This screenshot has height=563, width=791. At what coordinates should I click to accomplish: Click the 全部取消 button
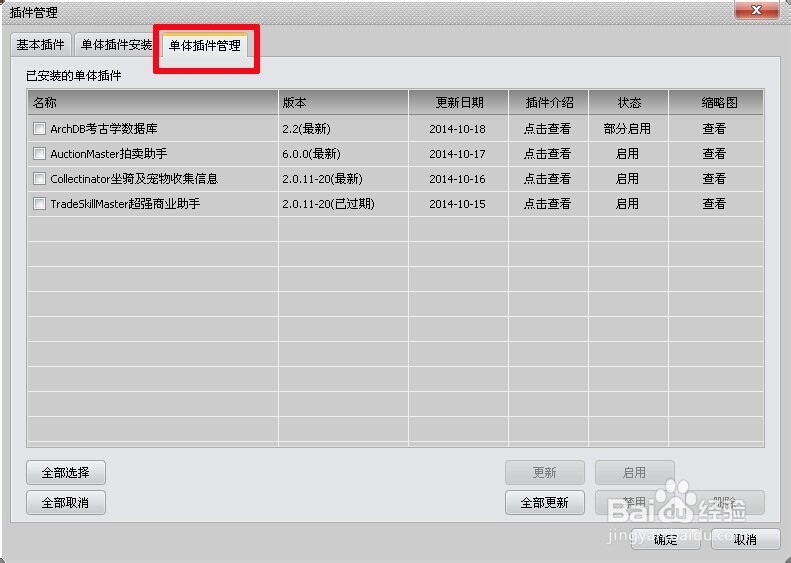point(66,502)
